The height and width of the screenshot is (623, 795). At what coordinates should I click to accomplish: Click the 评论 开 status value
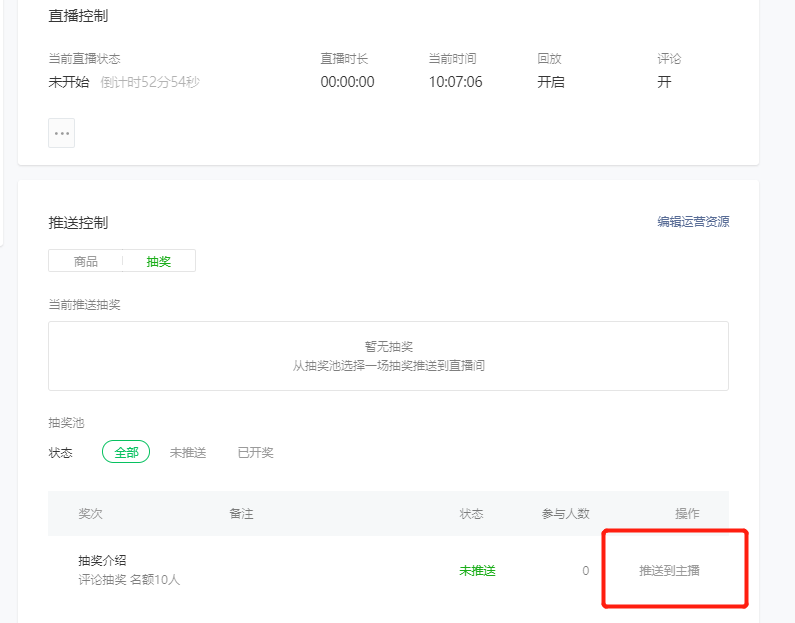[664, 82]
